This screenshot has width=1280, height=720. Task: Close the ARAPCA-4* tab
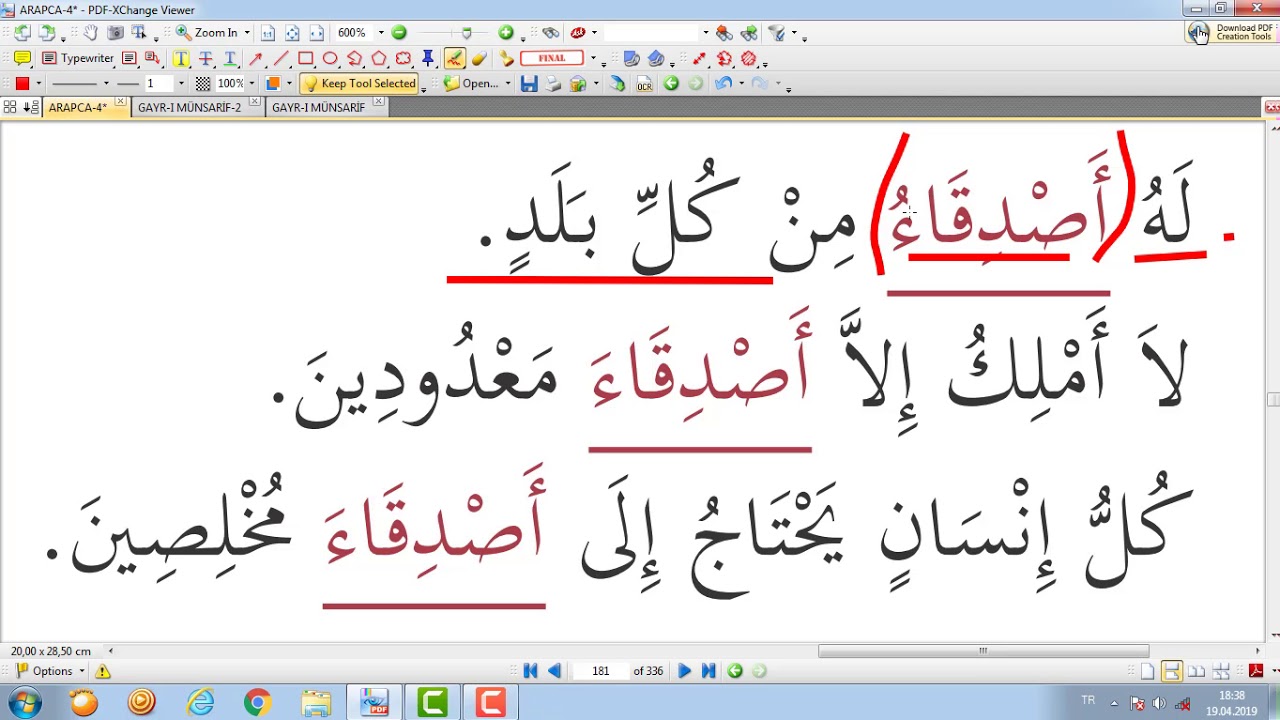pyautogui.click(x=121, y=103)
